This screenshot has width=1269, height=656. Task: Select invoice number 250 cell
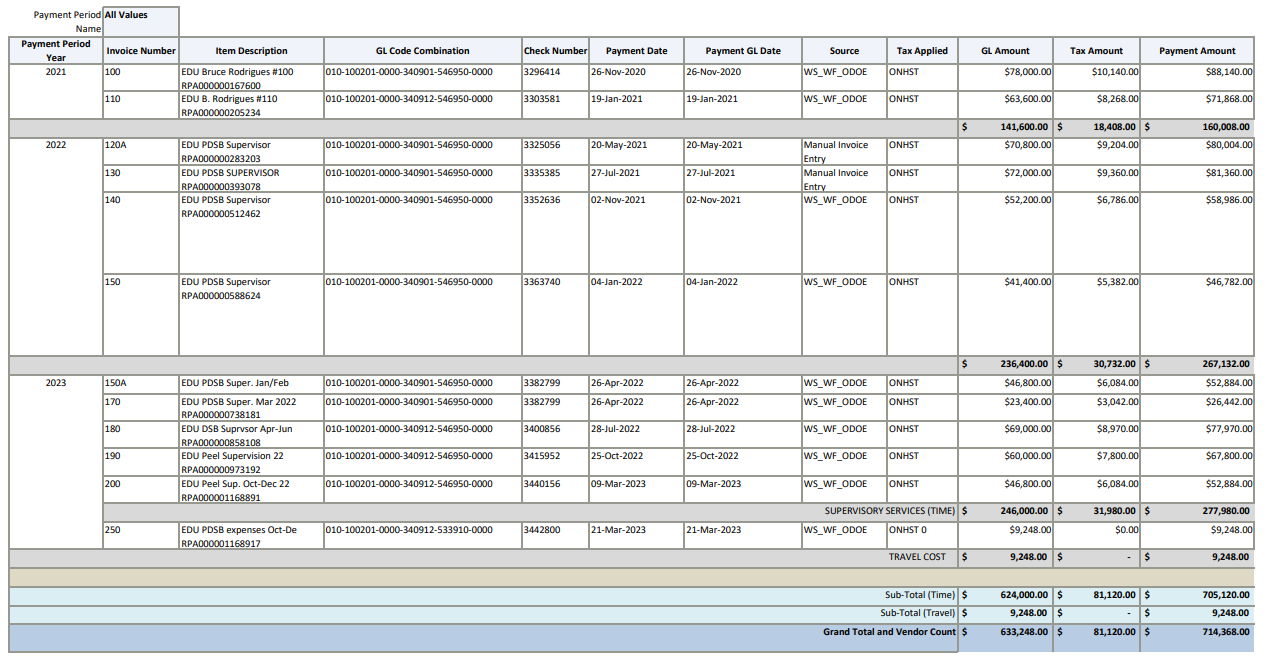click(113, 530)
